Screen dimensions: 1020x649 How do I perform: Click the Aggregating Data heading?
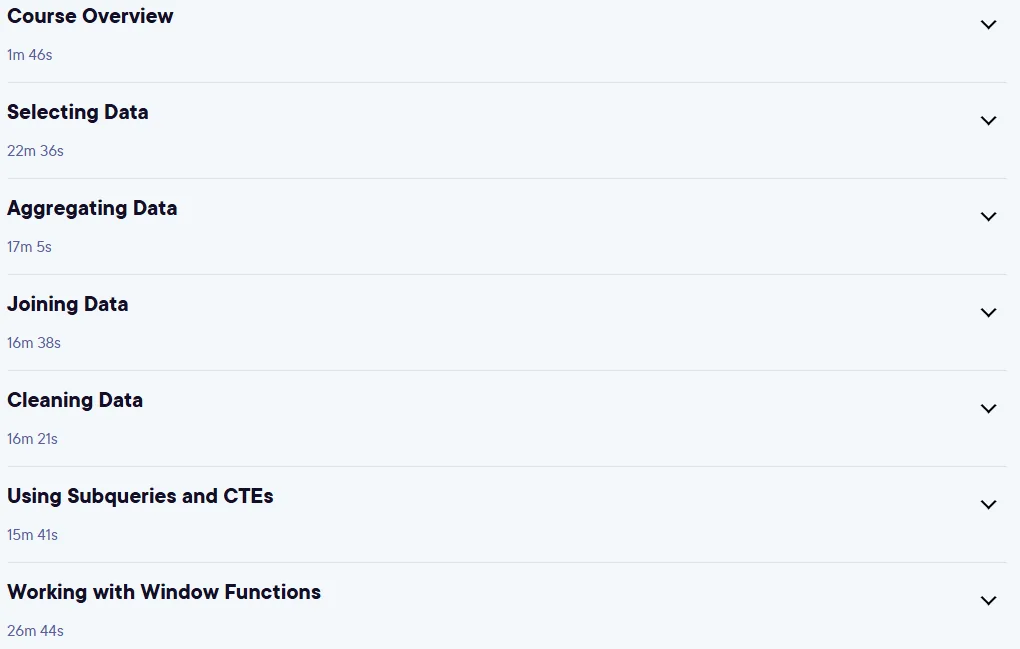pyautogui.click(x=92, y=209)
